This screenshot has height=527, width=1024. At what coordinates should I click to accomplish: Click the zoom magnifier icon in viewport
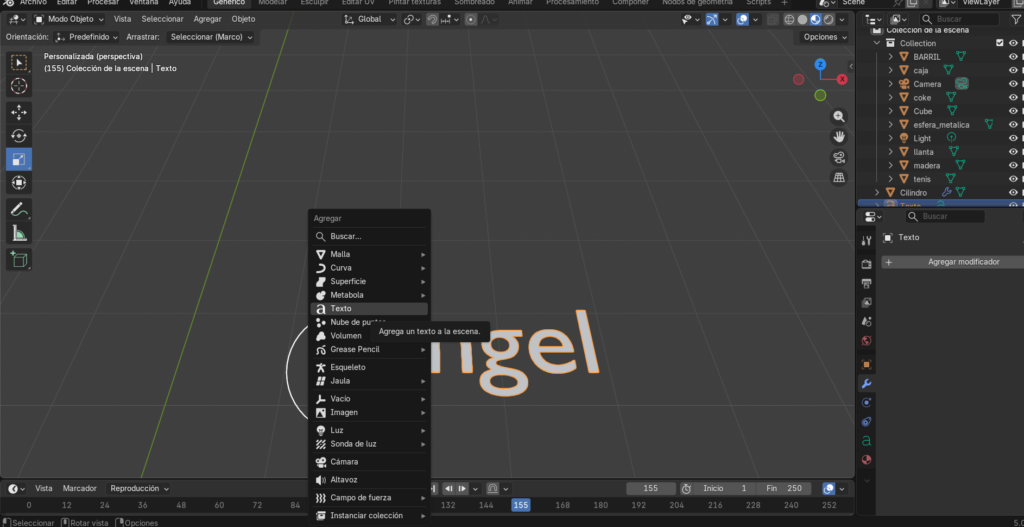[x=840, y=115]
